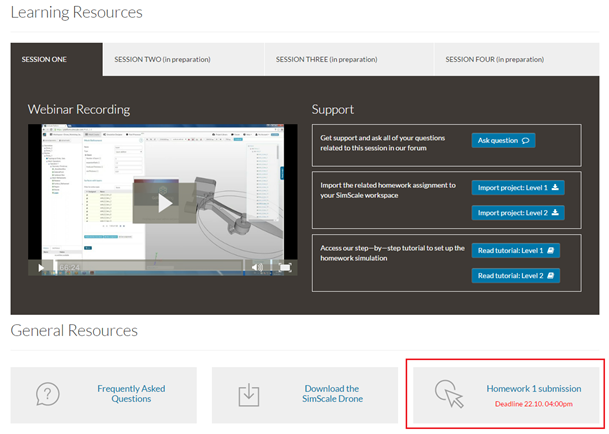Switch to SESSION TWO (in preparation) tab
The width and height of the screenshot is (609, 434).
point(183,59)
